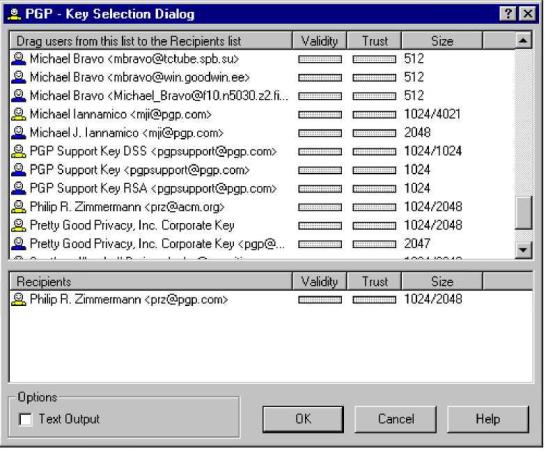Click key icon for Michael Bravo mbravo@win.goodwin.ee
The image size is (545, 450).
tap(18, 77)
